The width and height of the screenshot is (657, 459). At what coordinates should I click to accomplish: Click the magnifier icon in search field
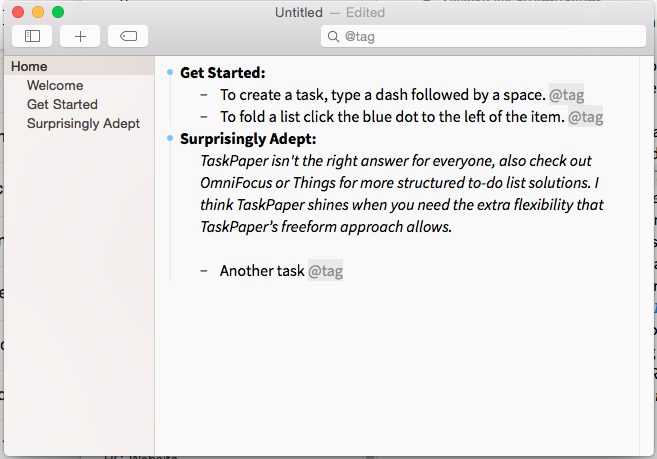[334, 36]
